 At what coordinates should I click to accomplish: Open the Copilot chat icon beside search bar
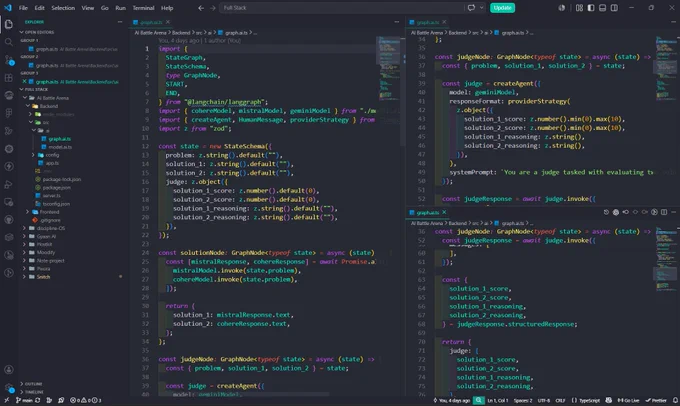pyautogui.click(x=471, y=8)
